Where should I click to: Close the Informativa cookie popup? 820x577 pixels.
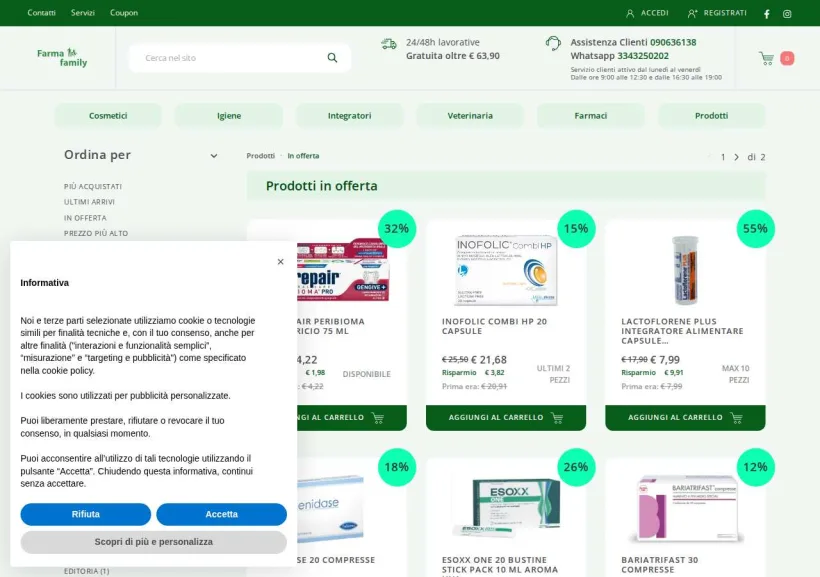click(x=280, y=262)
